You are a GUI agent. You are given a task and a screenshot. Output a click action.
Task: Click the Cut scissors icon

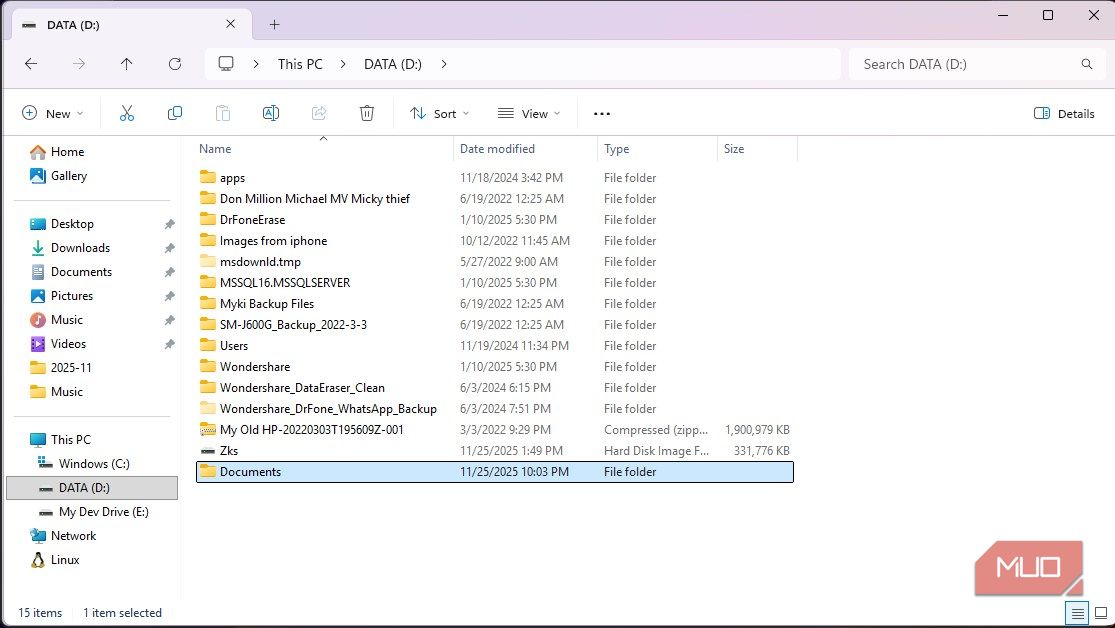click(127, 113)
